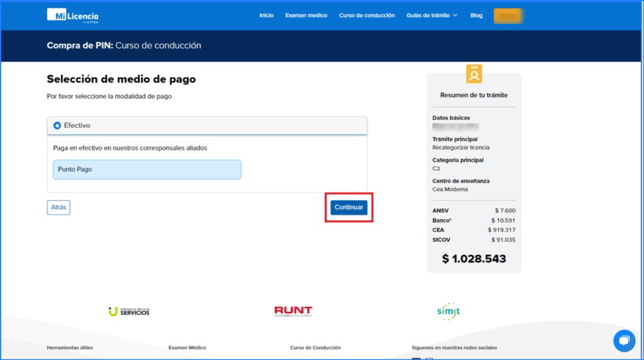Click Síguenos en nuestras redes sociales text
Screen dimensions: 644x360
[454, 348]
